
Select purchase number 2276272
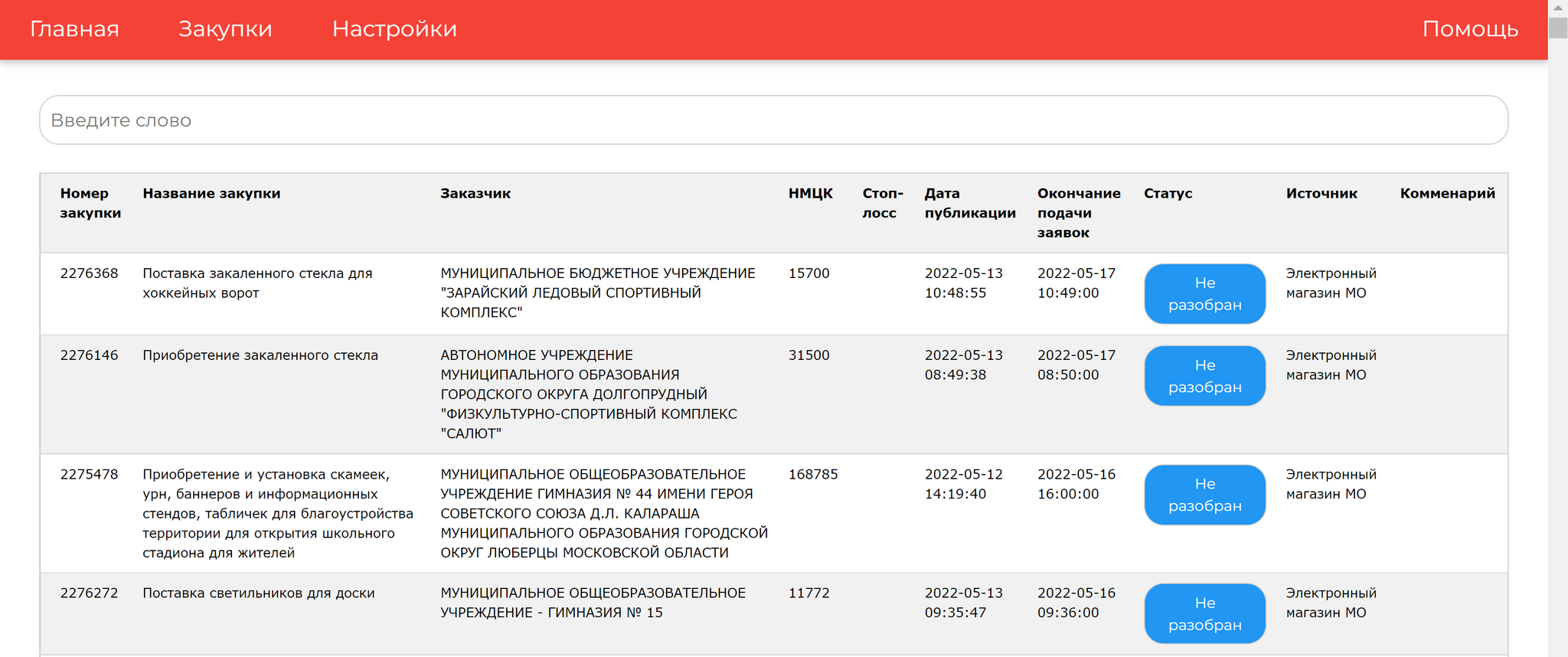click(89, 593)
